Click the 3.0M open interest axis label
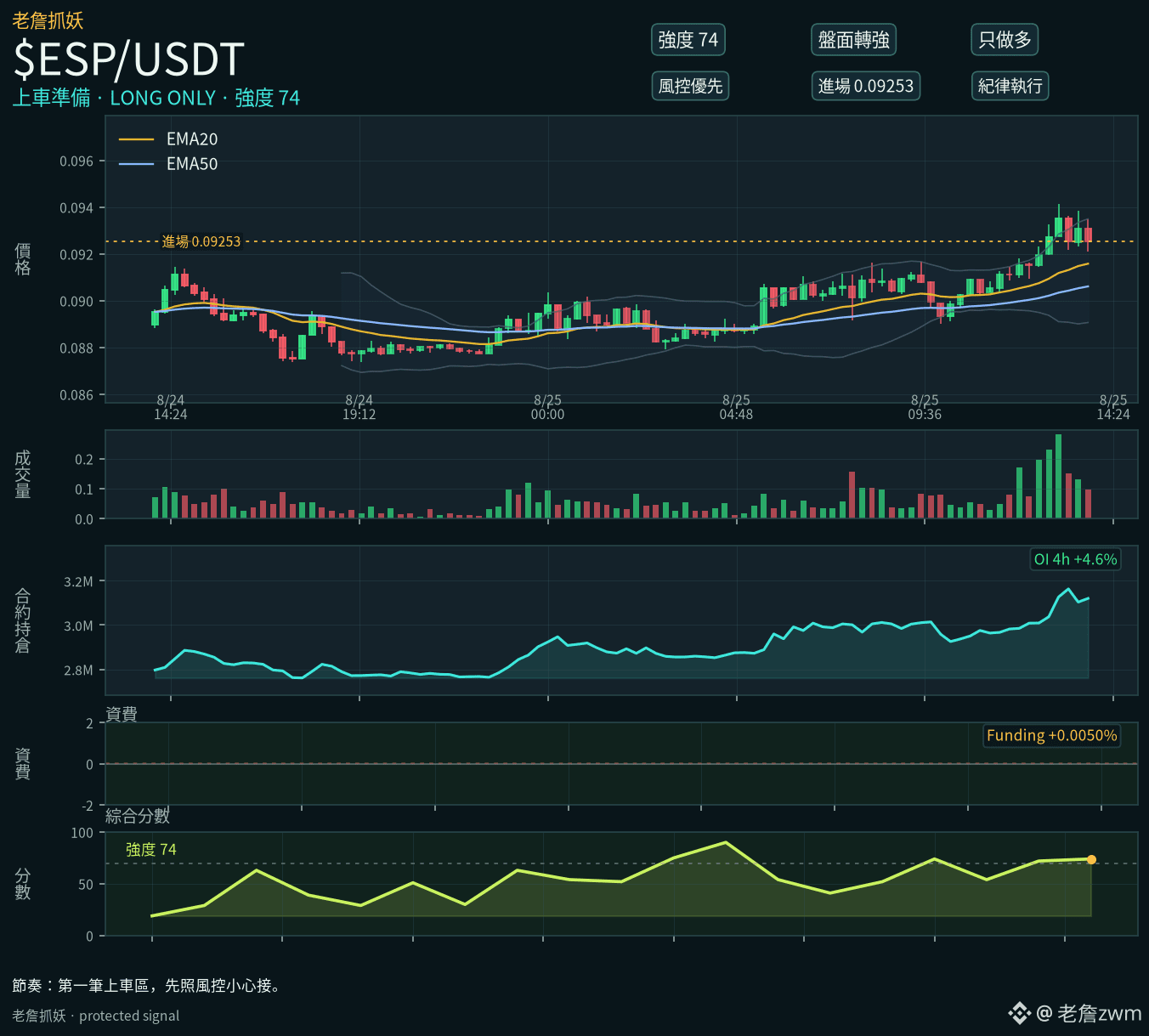This screenshot has height=1036, width=1149. [78, 626]
